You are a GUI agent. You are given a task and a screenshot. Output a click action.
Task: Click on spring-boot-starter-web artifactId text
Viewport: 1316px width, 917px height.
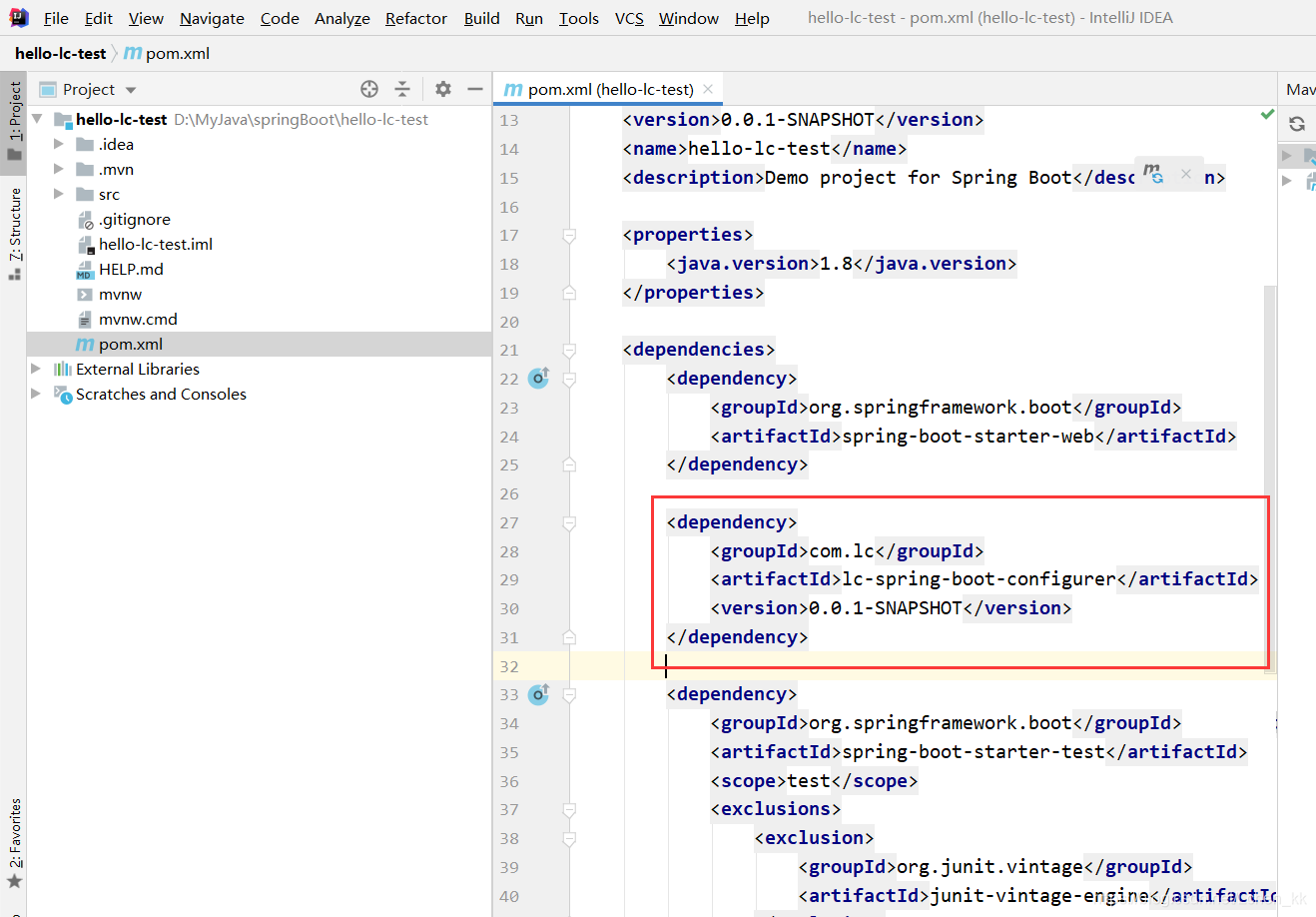pos(968,436)
